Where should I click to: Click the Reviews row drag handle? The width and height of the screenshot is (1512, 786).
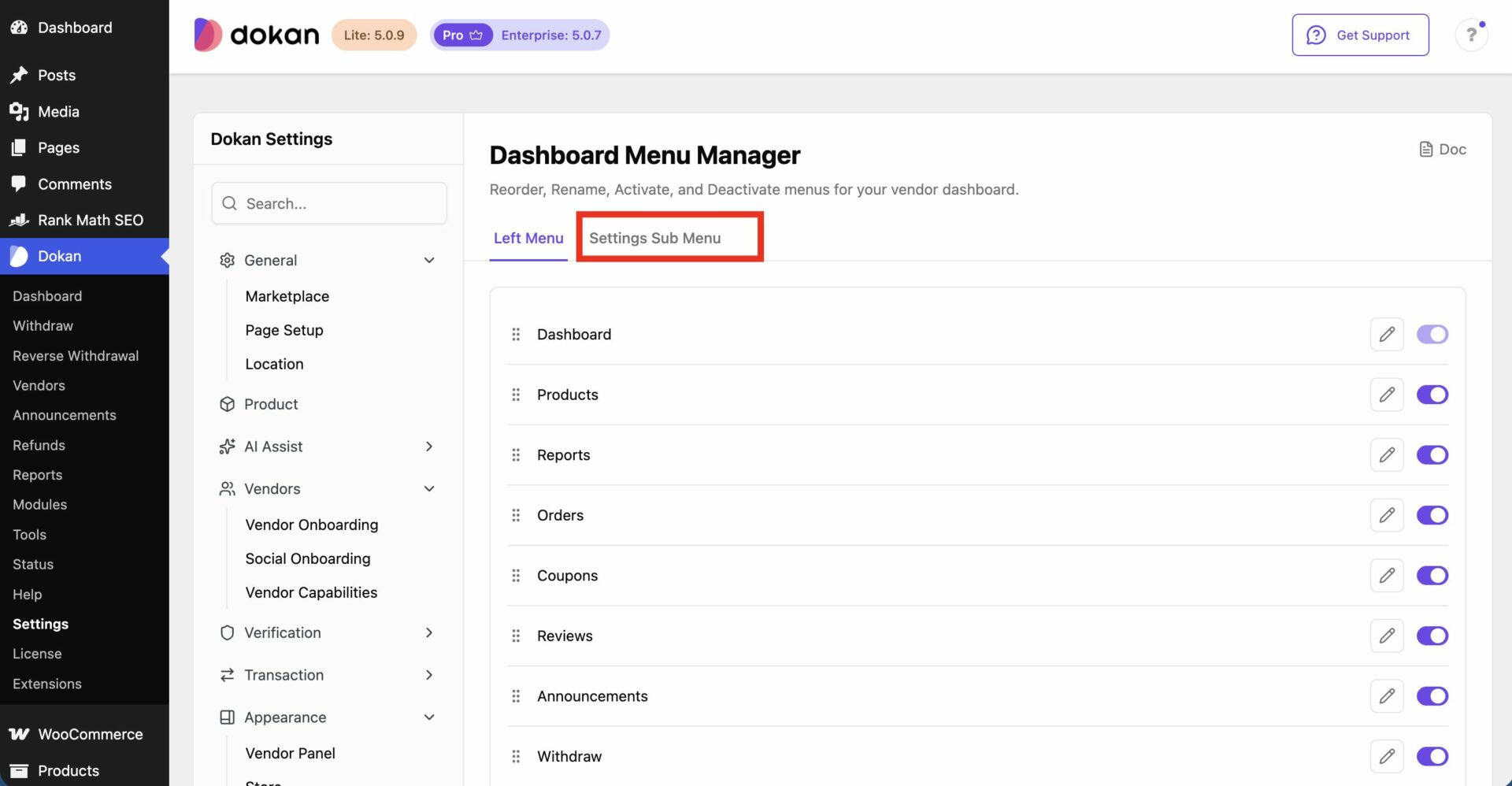coord(516,636)
